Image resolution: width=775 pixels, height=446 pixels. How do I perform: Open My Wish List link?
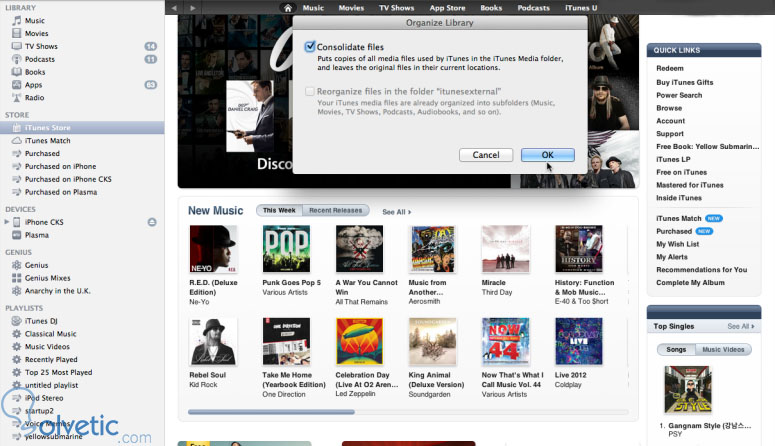click(678, 244)
